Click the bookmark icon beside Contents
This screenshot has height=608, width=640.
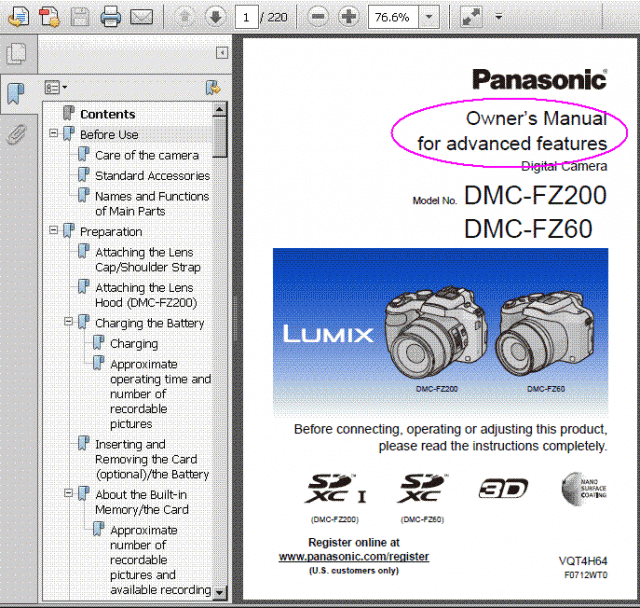click(69, 113)
